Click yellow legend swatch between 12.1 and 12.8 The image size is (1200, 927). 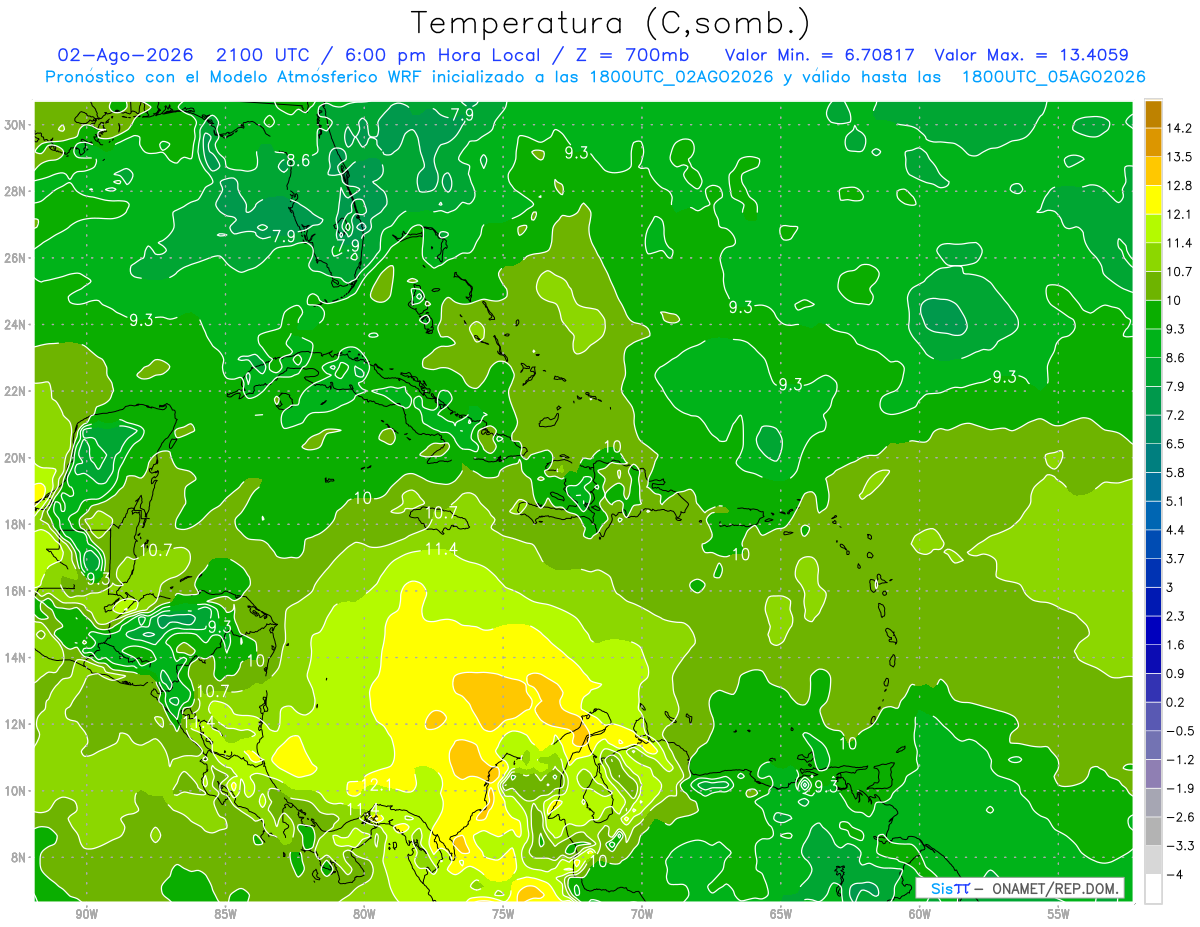click(1153, 200)
